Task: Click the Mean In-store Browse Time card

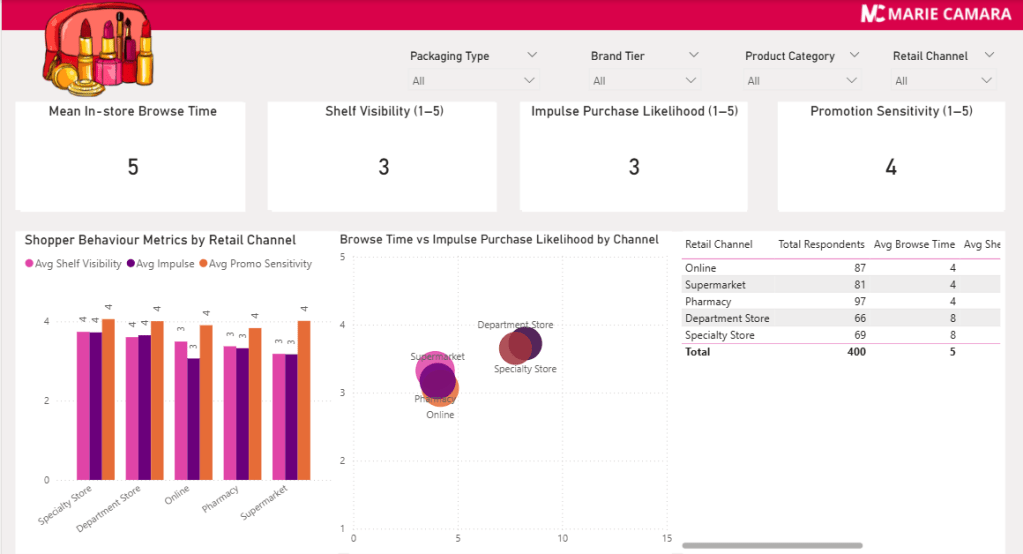Action: (x=132, y=155)
